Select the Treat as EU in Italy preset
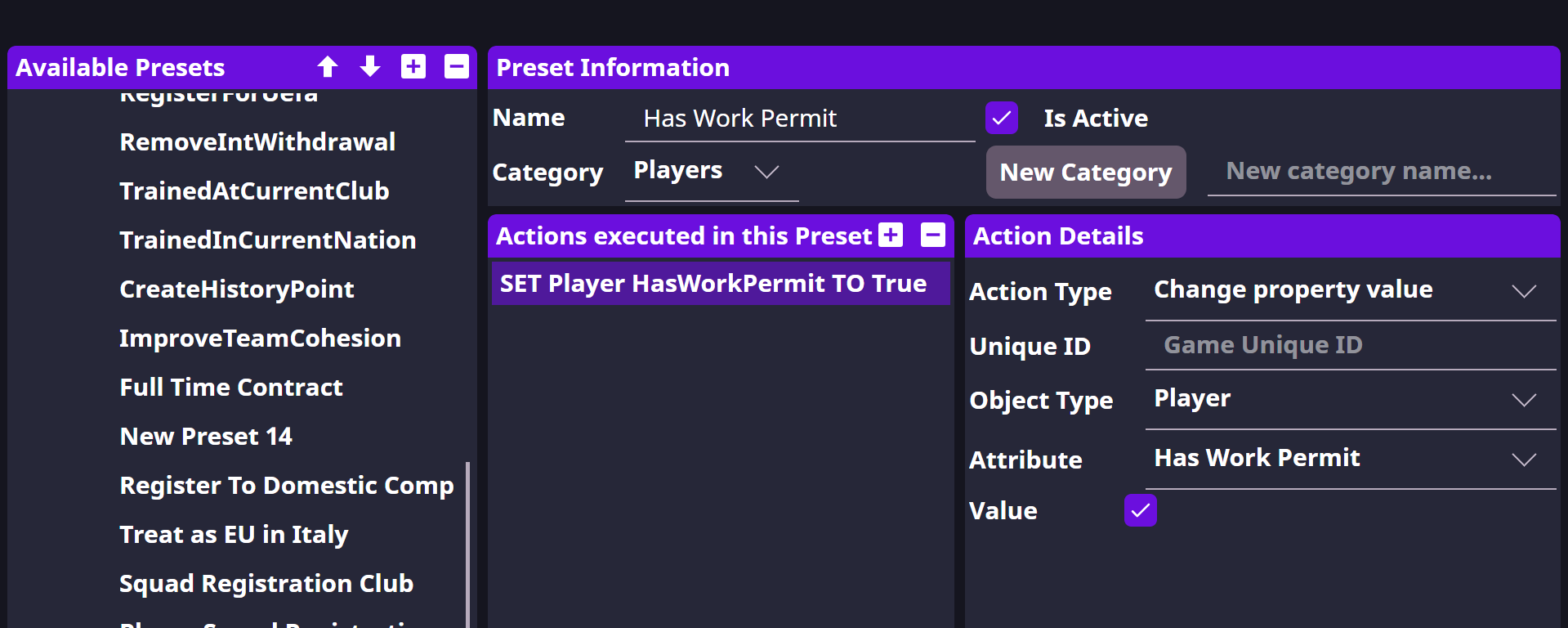This screenshot has width=1568, height=628. pyautogui.click(x=234, y=535)
